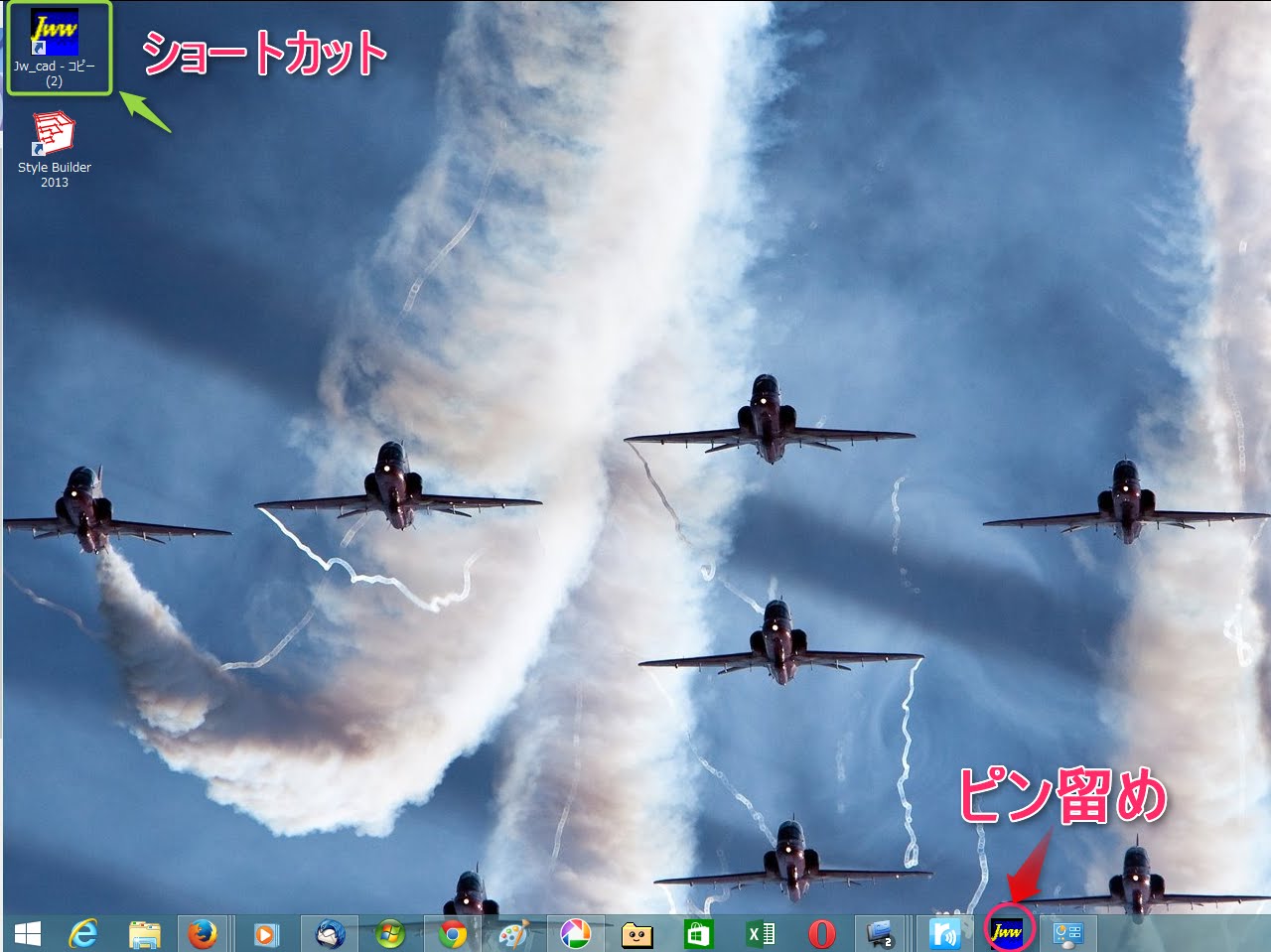Open the paint palette taskbar icon
The width and height of the screenshot is (1271, 952).
(x=514, y=934)
